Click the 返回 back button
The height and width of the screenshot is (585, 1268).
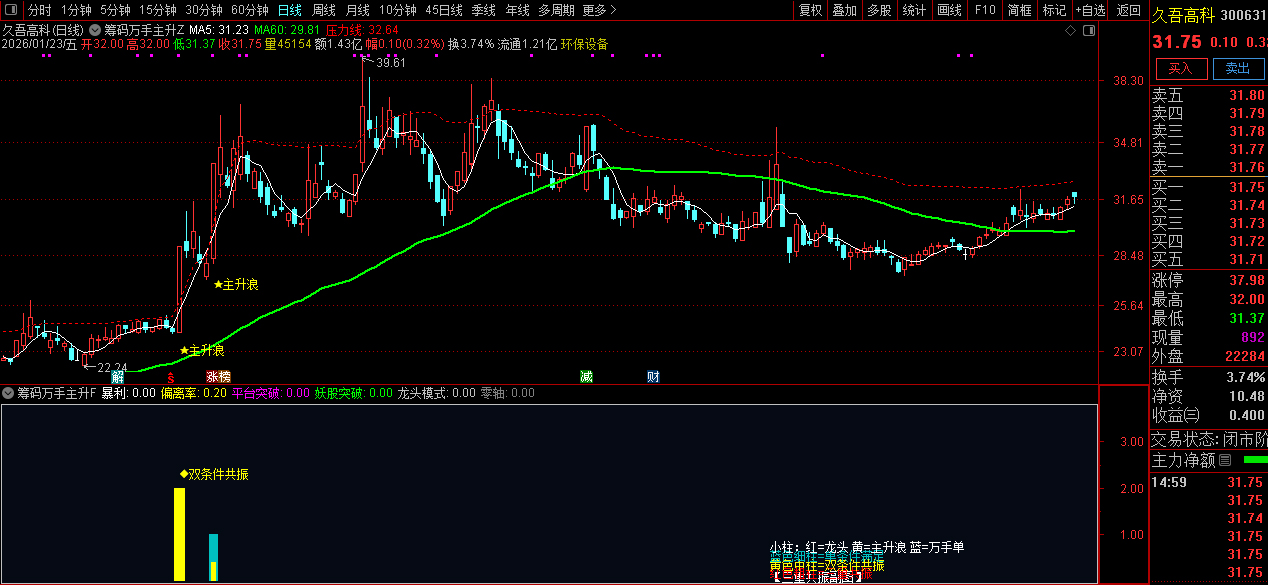1128,10
